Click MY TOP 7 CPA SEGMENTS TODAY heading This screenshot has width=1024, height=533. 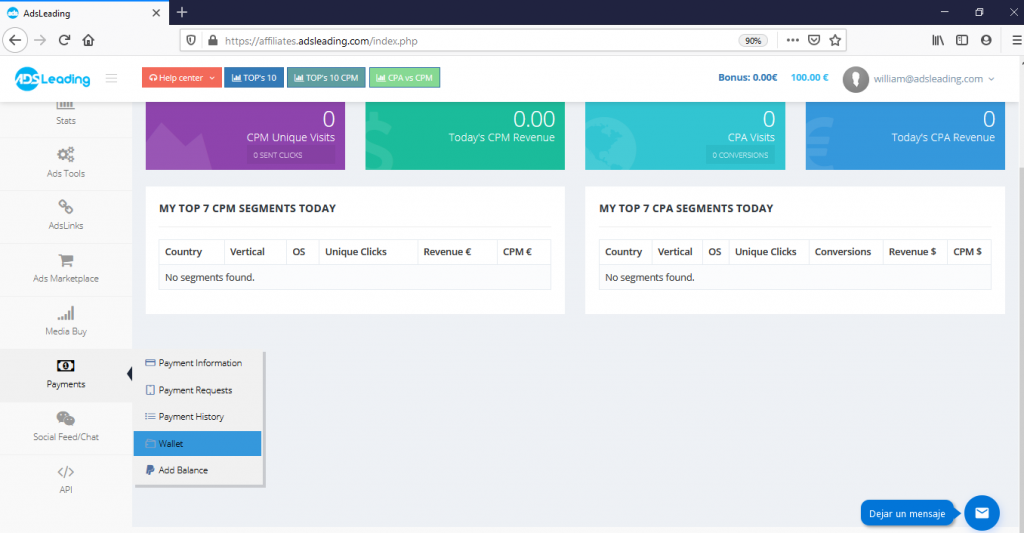click(x=686, y=208)
